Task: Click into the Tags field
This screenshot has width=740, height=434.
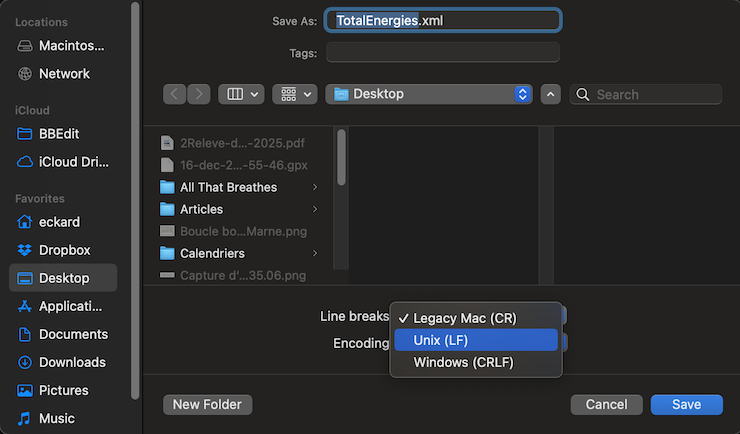Action: point(443,53)
